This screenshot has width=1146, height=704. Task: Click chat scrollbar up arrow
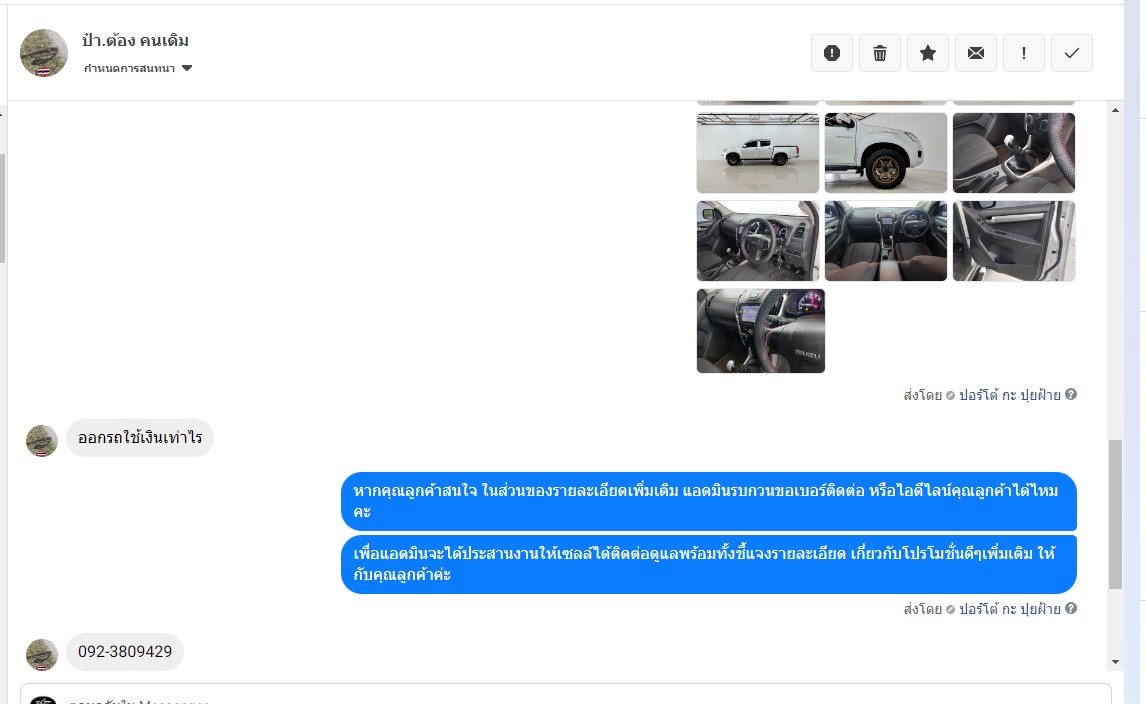pos(1115,110)
